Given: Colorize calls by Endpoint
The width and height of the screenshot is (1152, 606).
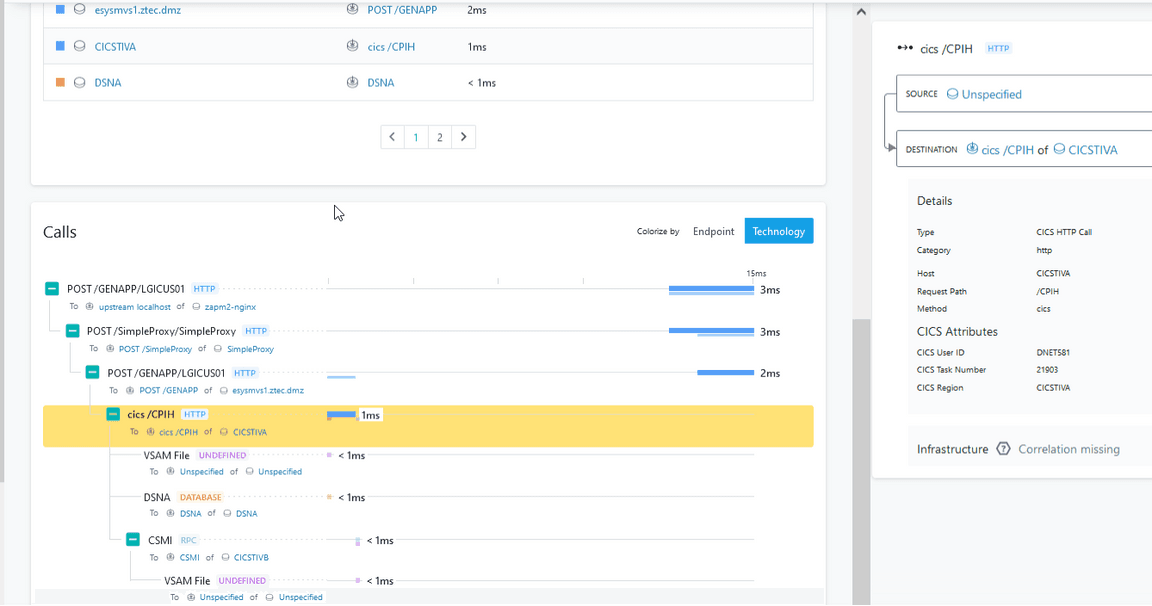Looking at the screenshot, I should [713, 231].
